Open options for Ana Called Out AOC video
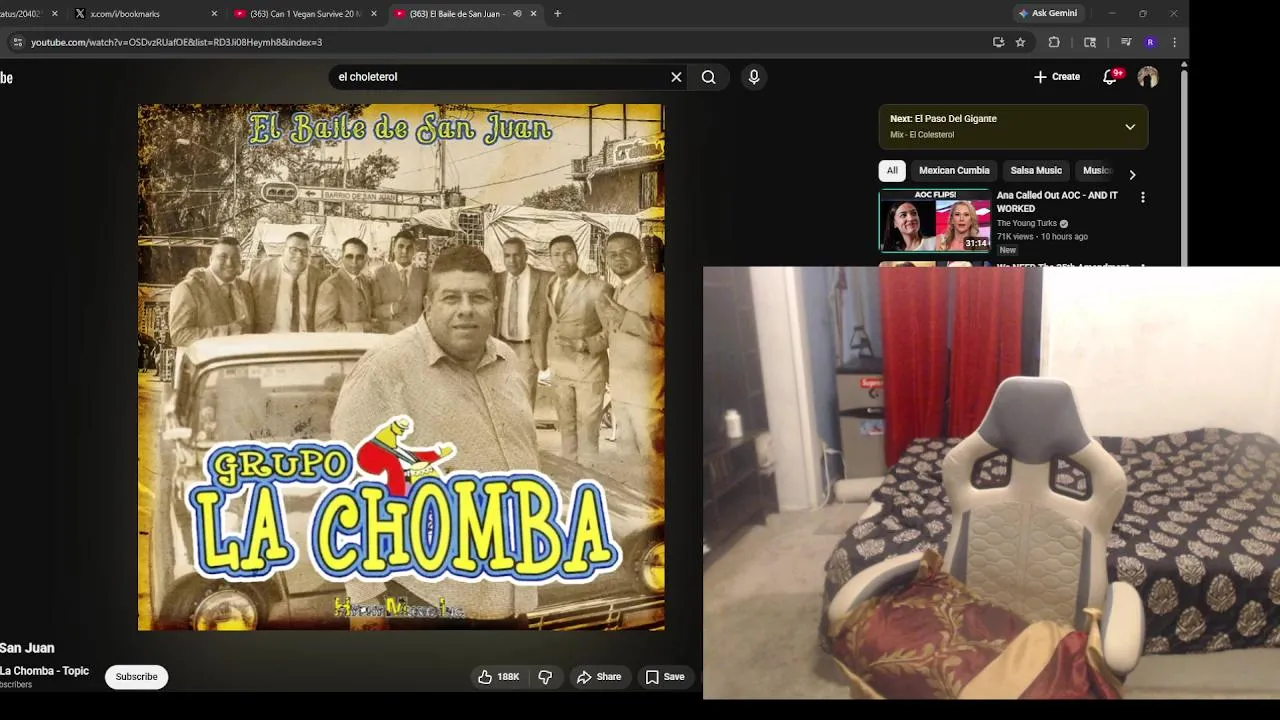Image resolution: width=1280 pixels, height=720 pixels. pos(1143,198)
